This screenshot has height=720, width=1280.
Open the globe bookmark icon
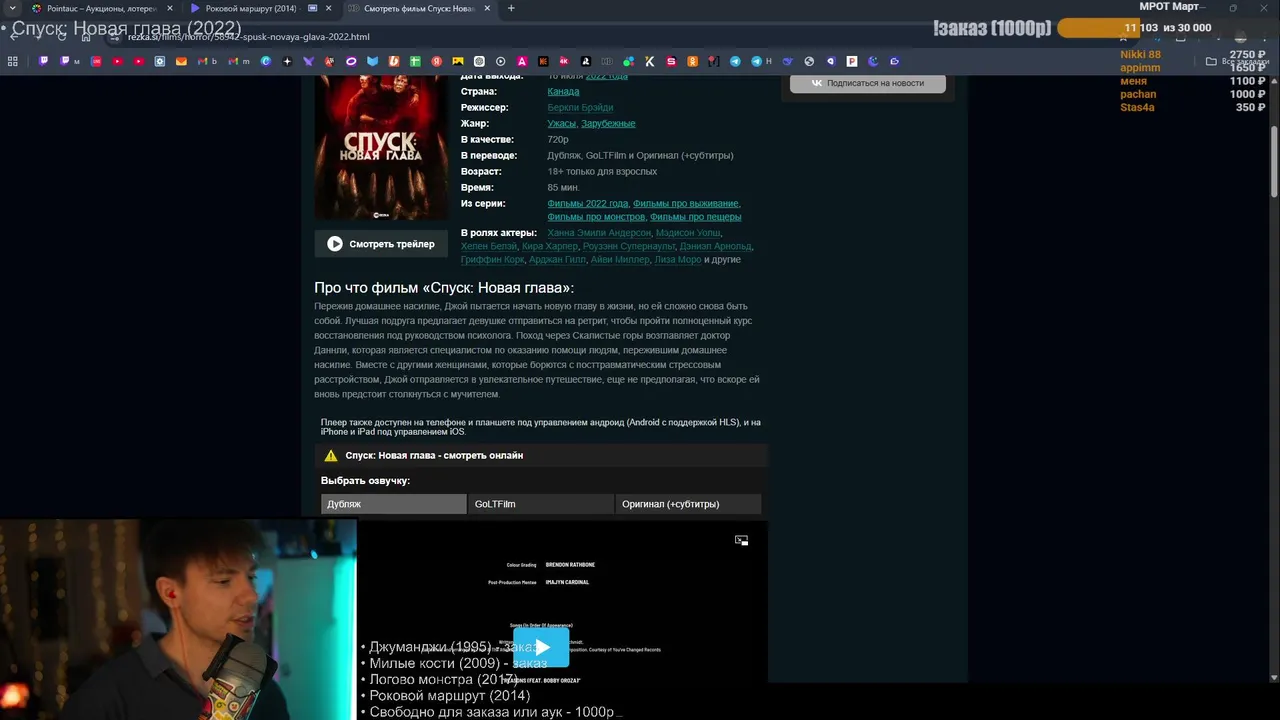click(x=809, y=61)
